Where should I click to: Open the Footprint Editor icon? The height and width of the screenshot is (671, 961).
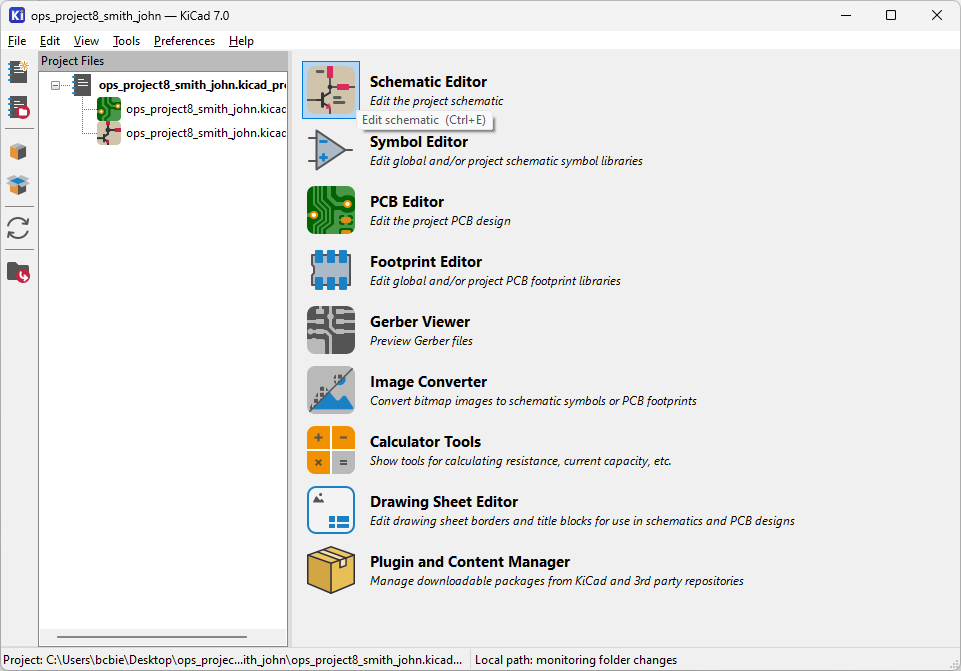331,270
